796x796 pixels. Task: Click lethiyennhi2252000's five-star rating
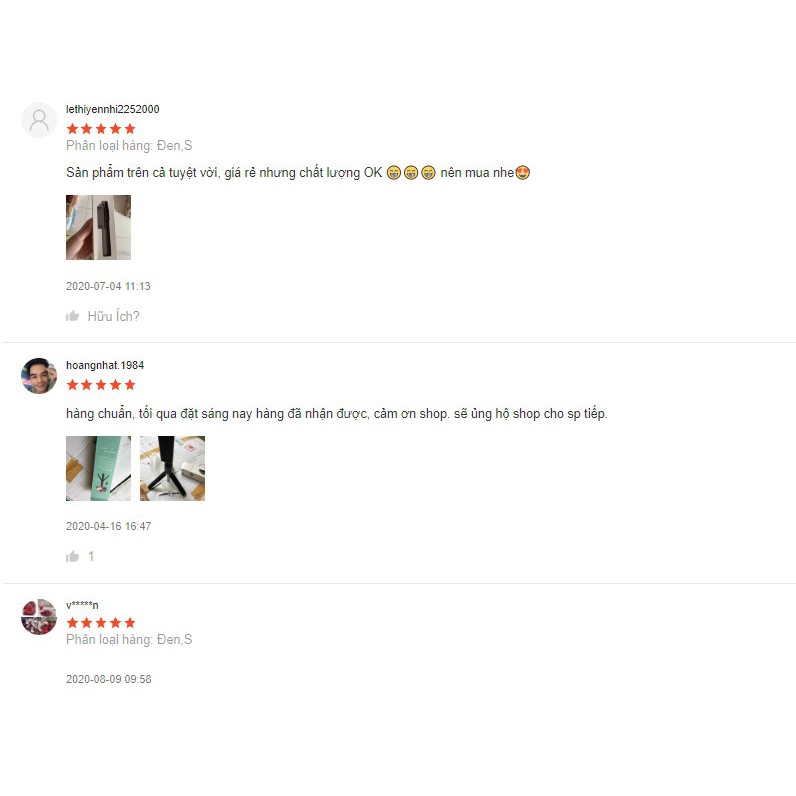point(101,128)
